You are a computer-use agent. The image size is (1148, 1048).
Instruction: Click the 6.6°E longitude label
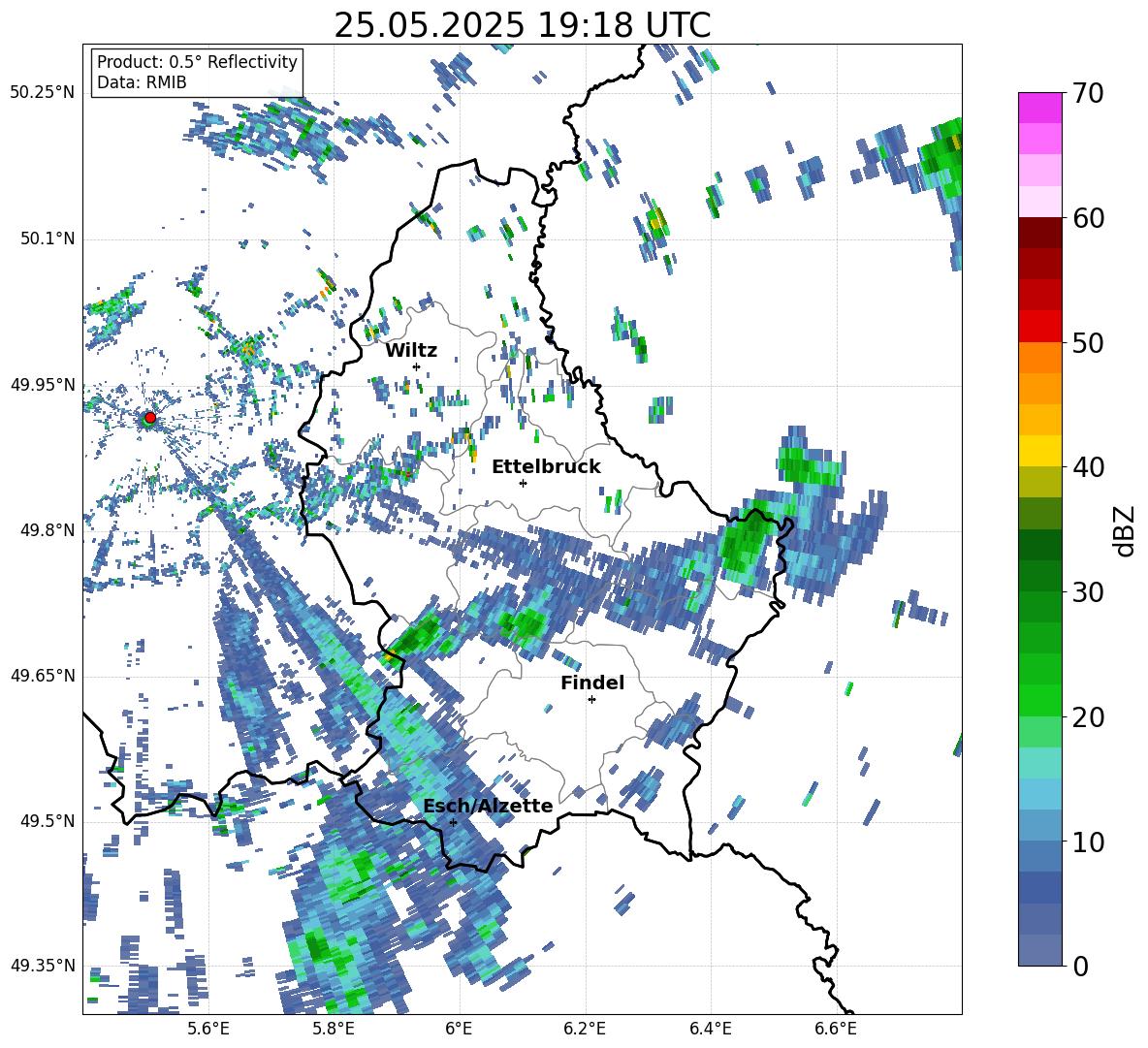pos(836,1029)
